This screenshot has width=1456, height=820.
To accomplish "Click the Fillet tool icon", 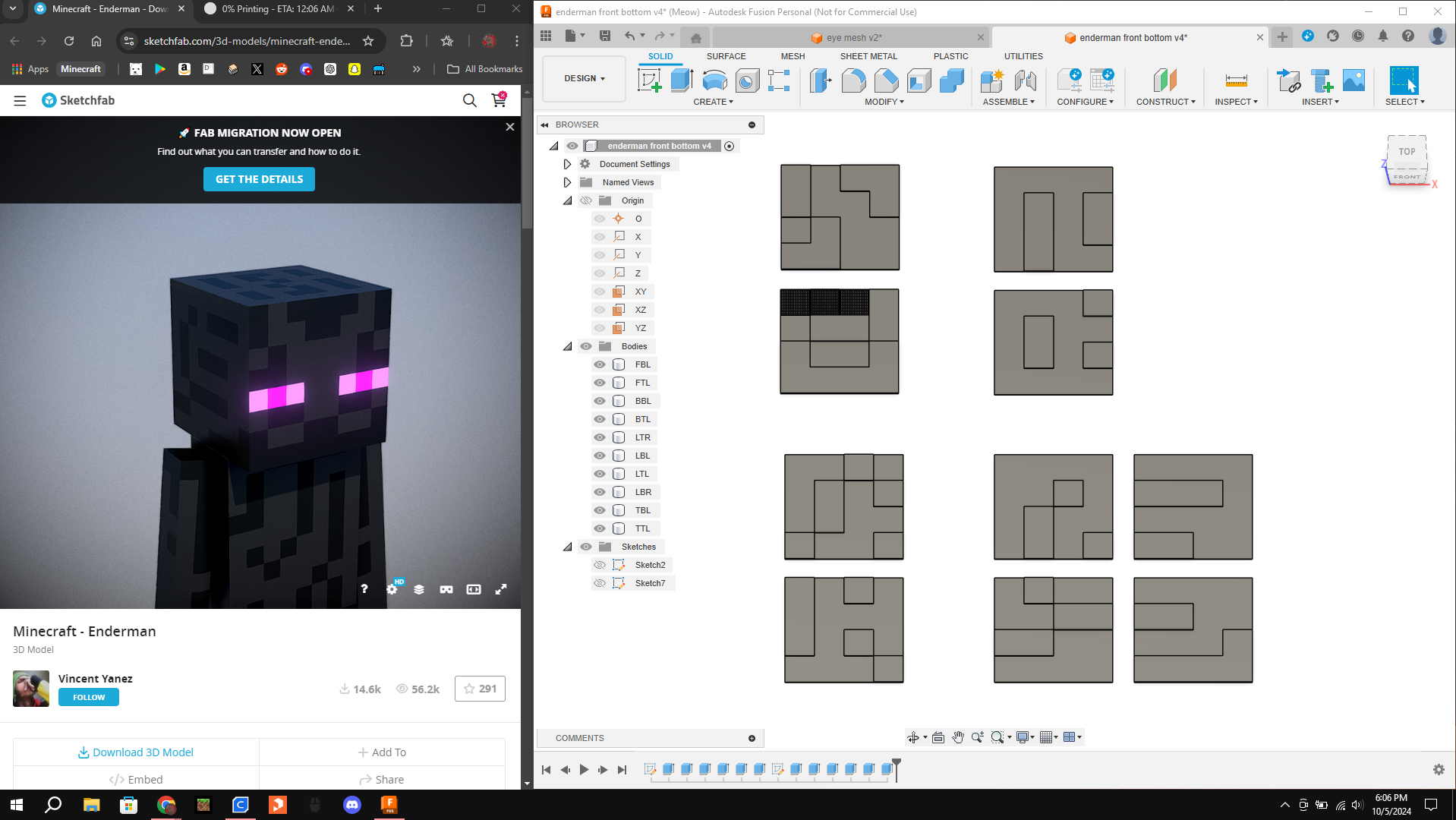I will [853, 80].
